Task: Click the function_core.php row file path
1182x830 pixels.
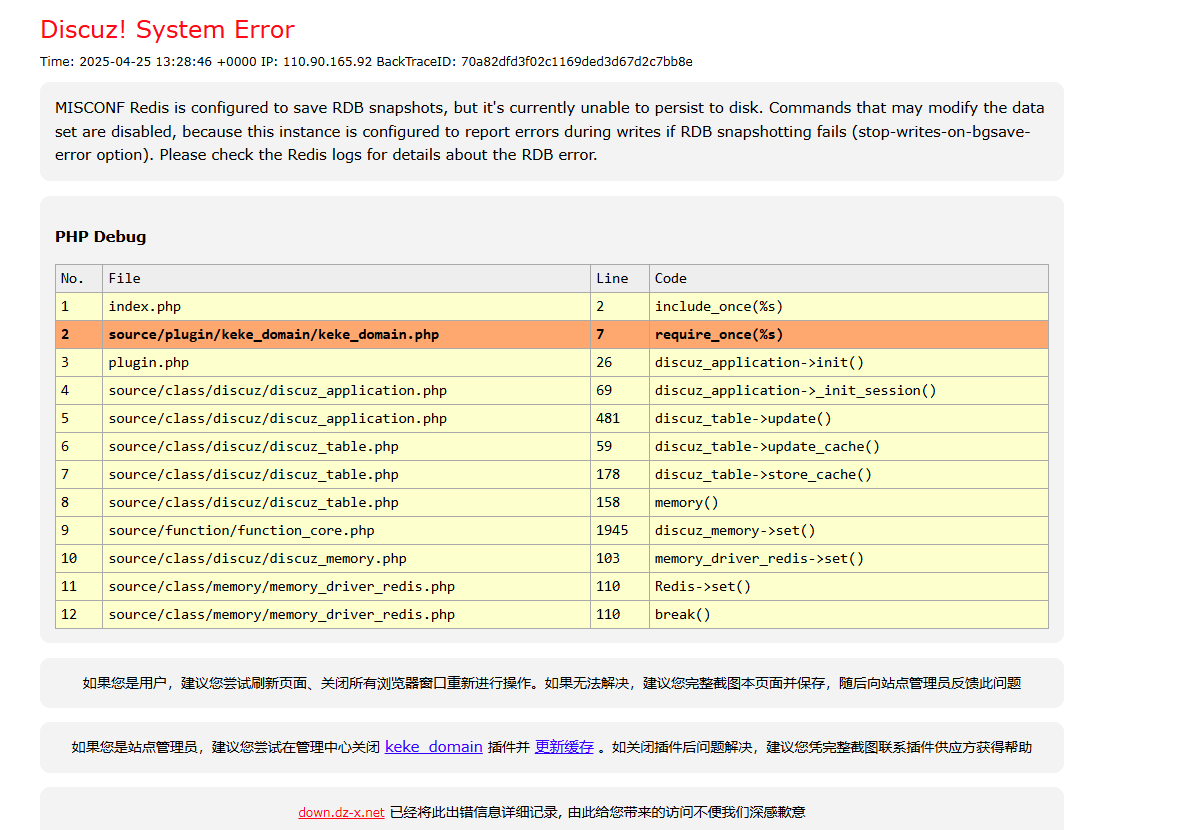Action: coord(241,531)
